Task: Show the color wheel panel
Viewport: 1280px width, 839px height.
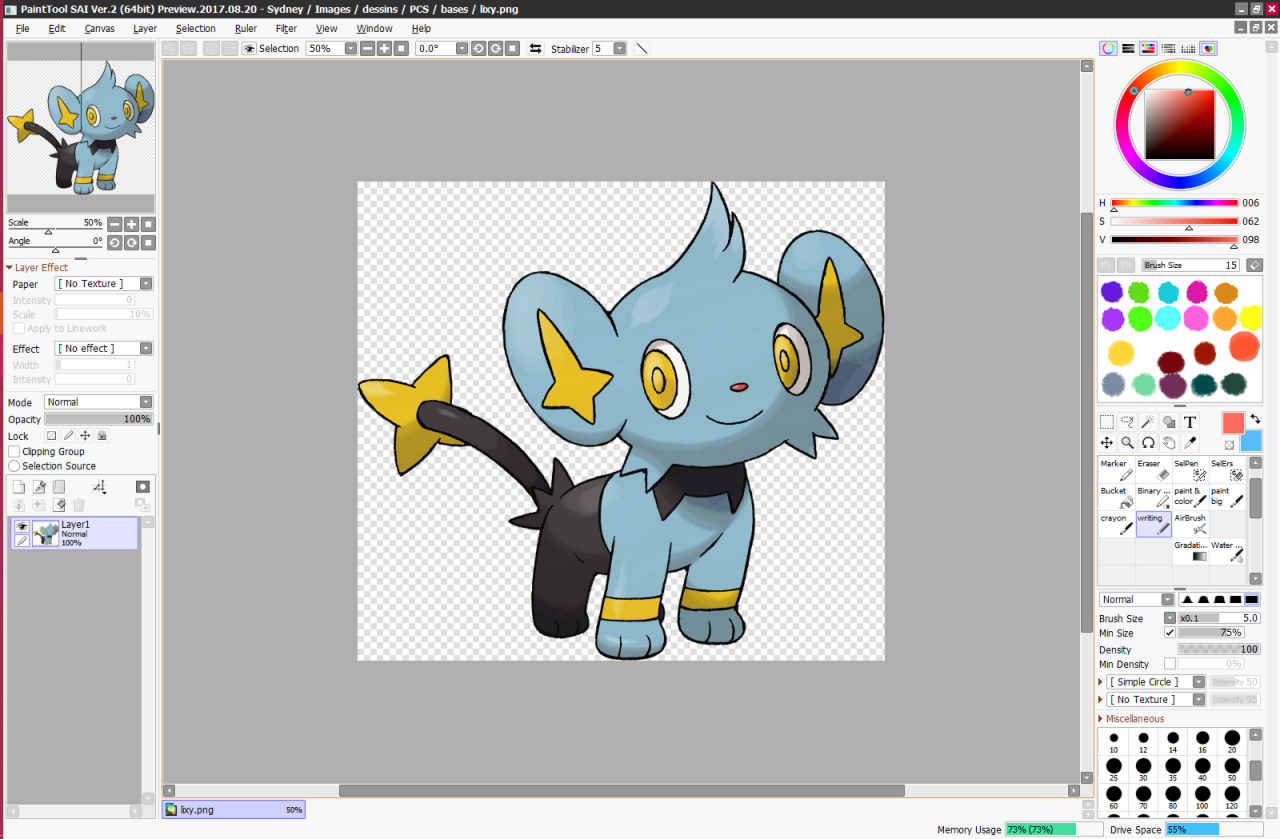Action: click(1108, 48)
